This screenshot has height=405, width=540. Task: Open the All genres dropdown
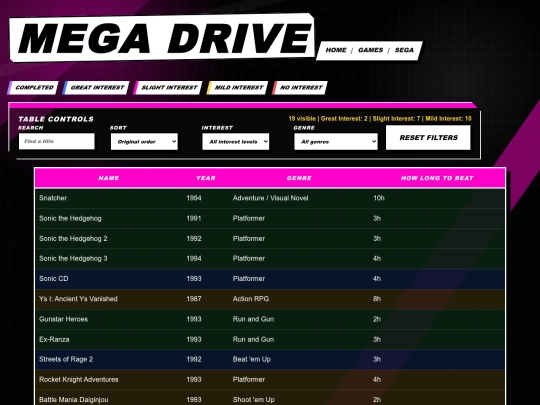click(x=336, y=142)
